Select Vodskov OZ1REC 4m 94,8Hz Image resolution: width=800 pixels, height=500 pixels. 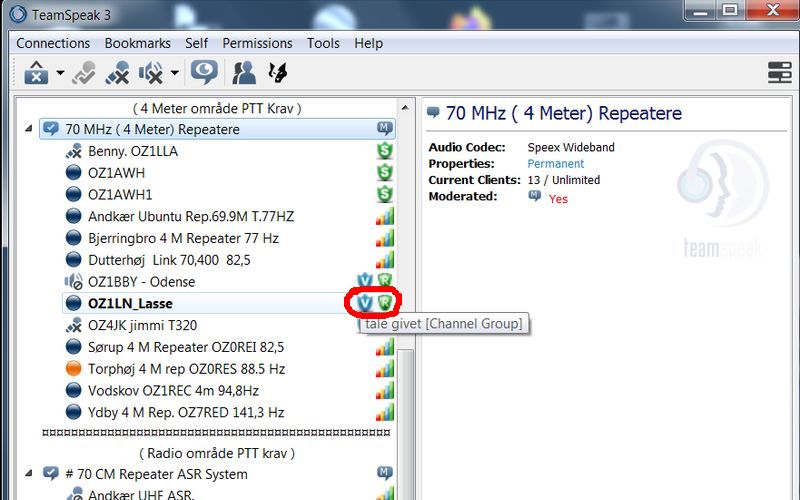(x=173, y=390)
